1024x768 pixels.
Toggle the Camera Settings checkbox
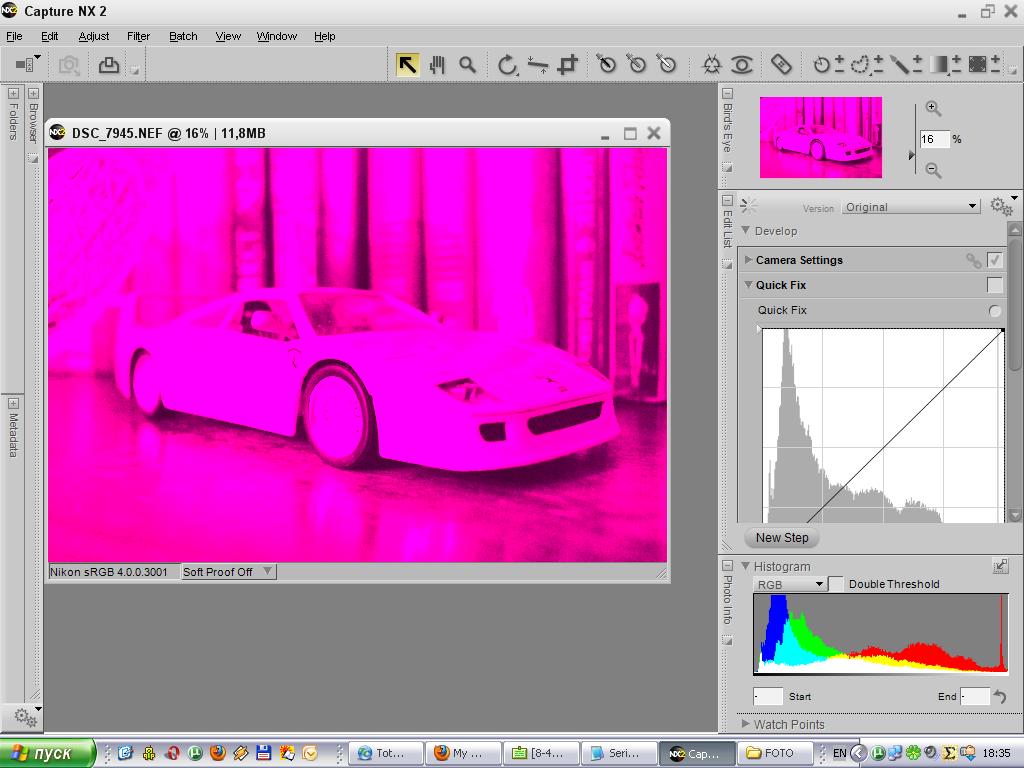click(x=994, y=260)
